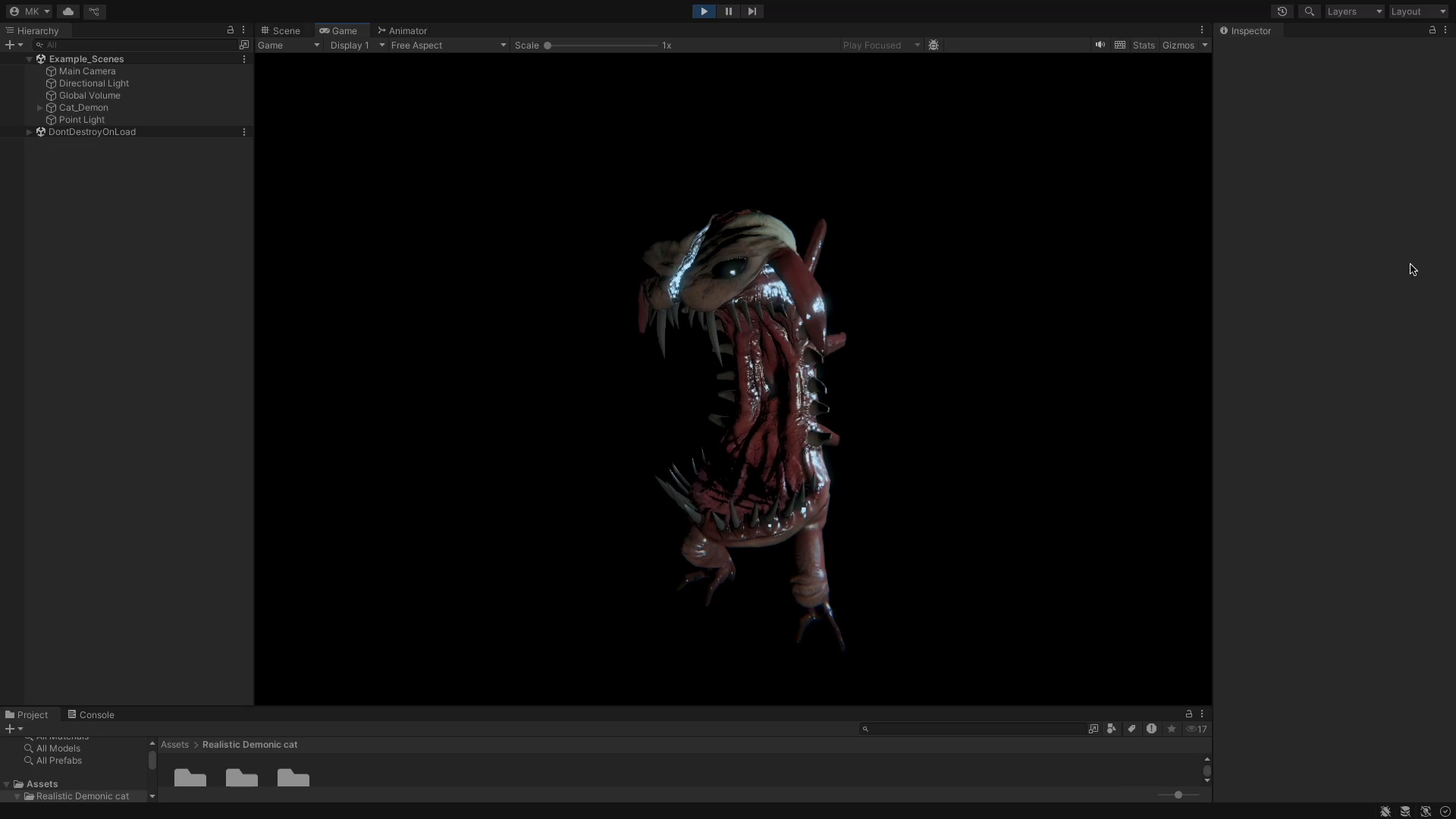Click the cache server database icon in status bar
This screenshot has width=1456, height=819.
(x=1405, y=811)
